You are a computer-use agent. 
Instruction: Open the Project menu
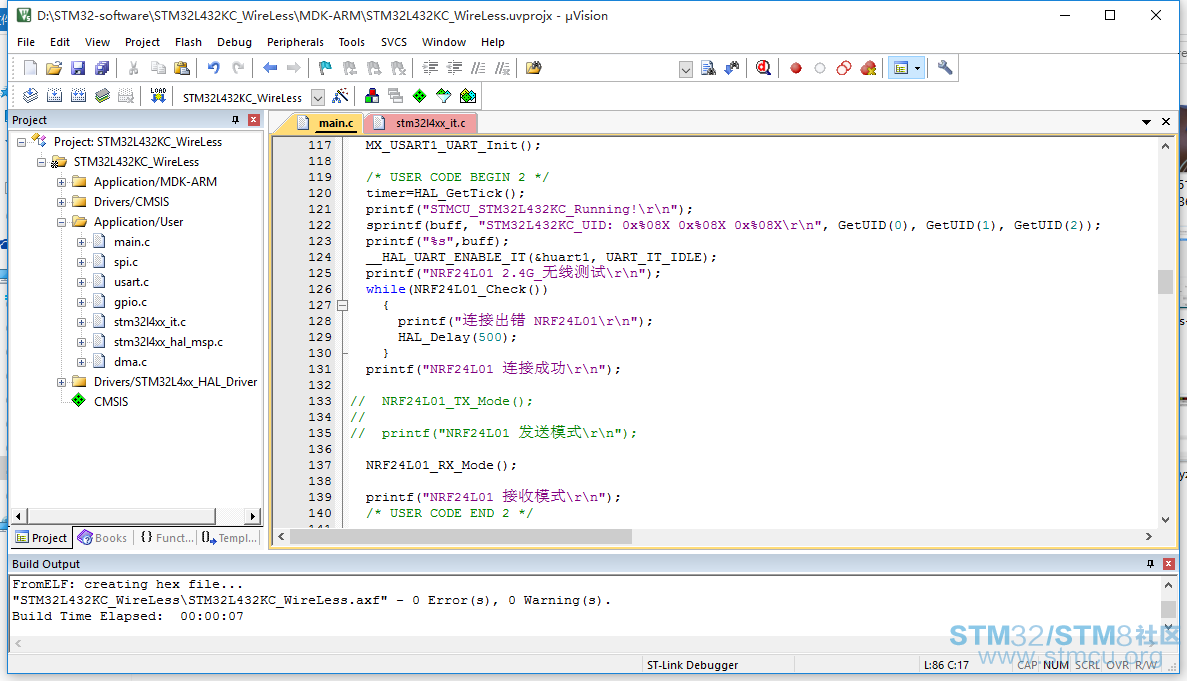pyautogui.click(x=142, y=42)
